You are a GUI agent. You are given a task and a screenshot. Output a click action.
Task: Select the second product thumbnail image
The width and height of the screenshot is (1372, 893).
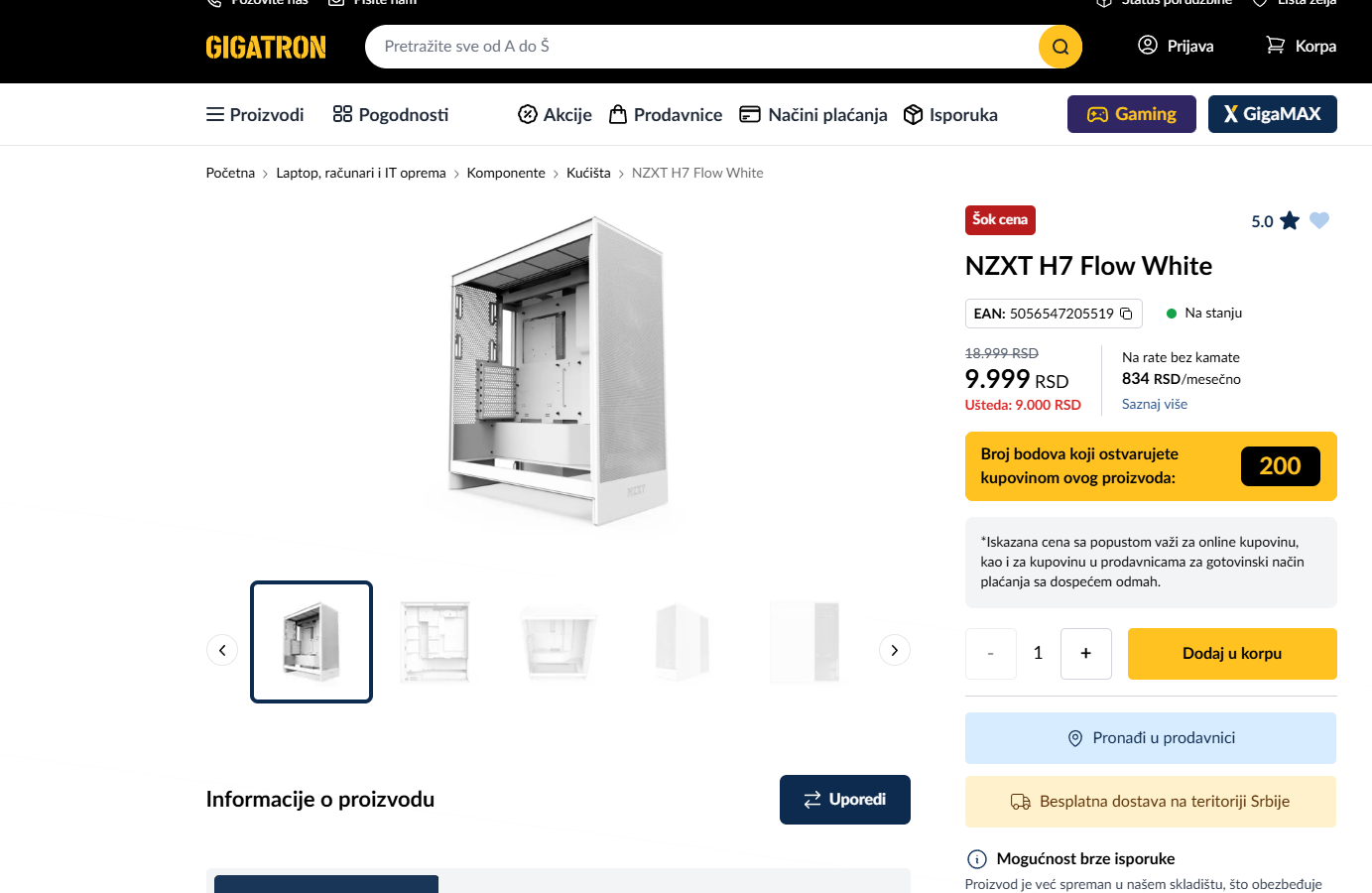(435, 642)
